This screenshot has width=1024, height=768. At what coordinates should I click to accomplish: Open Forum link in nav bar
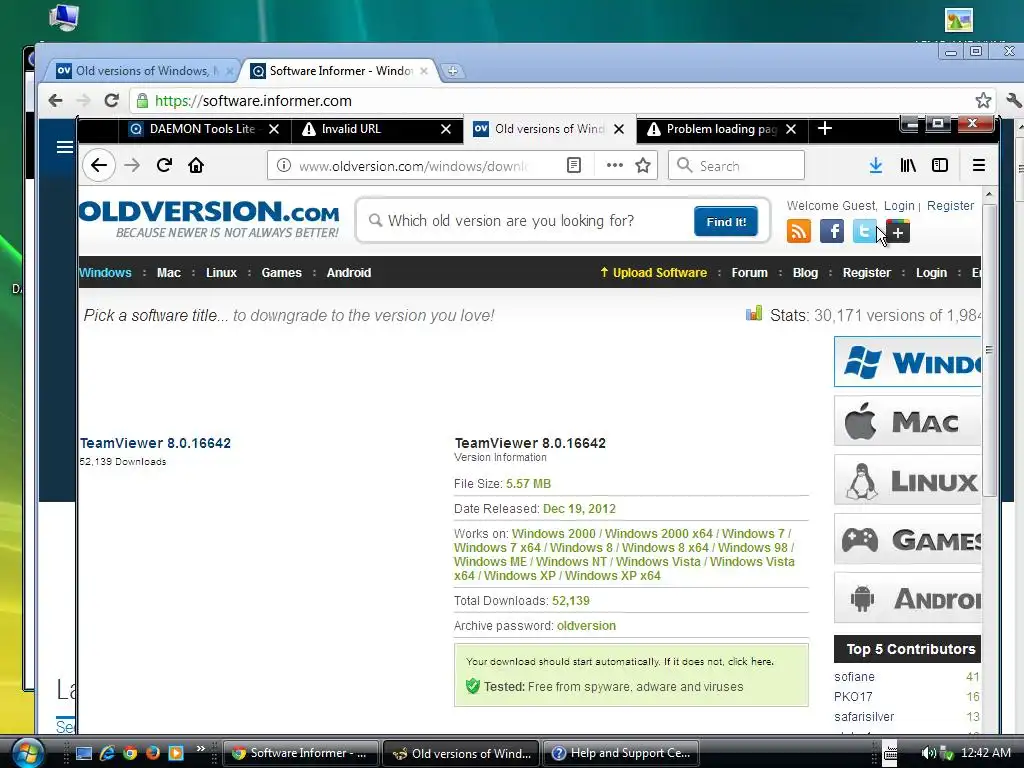[749, 272]
